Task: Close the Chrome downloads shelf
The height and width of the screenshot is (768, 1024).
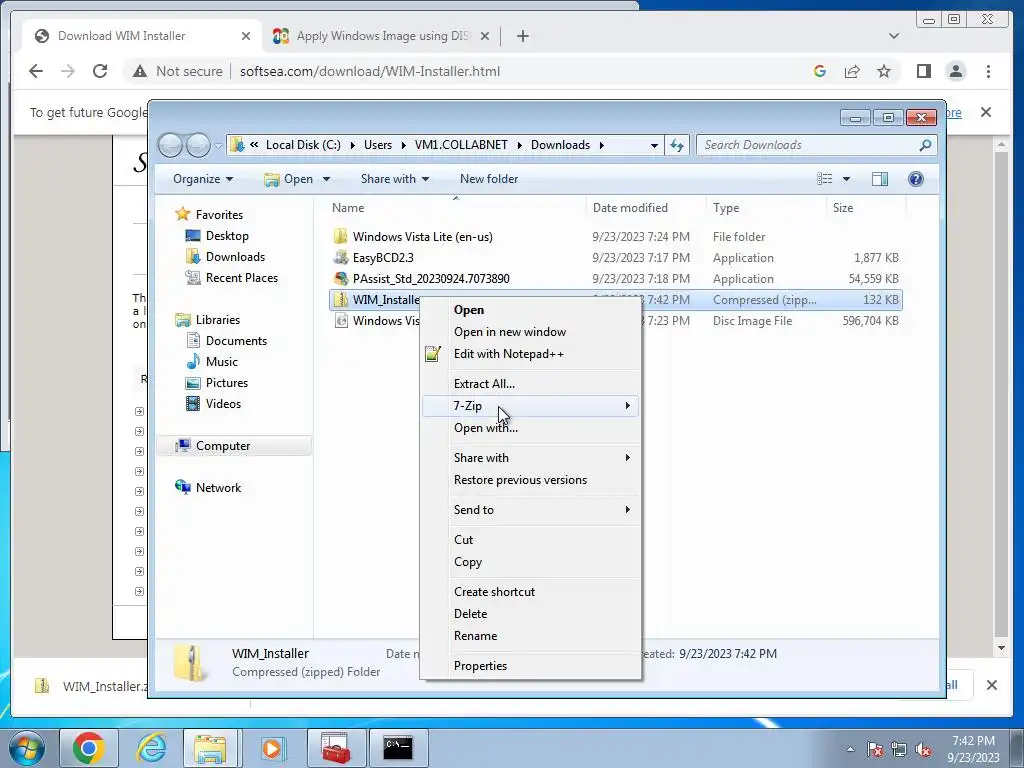Action: tap(991, 685)
